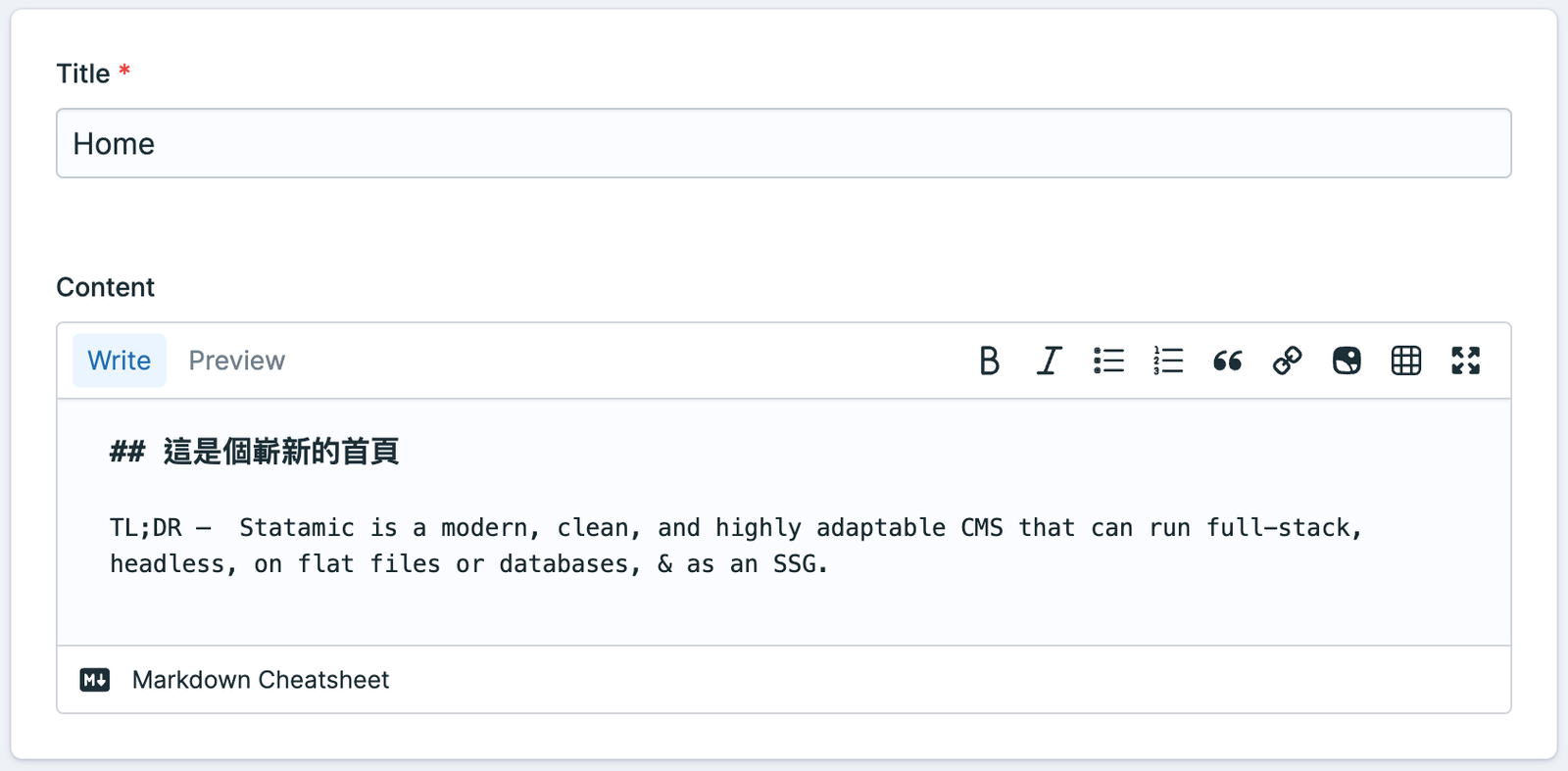Toggle bold formatting in the Content toolbar

[x=990, y=361]
